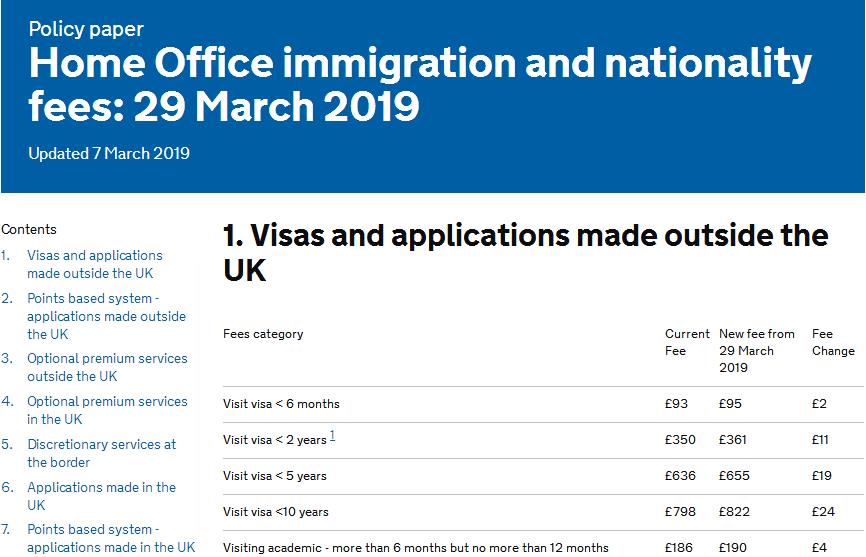This screenshot has width=866, height=557.
Task: Click the 'Fee Change' column header
Action: pos(833,342)
